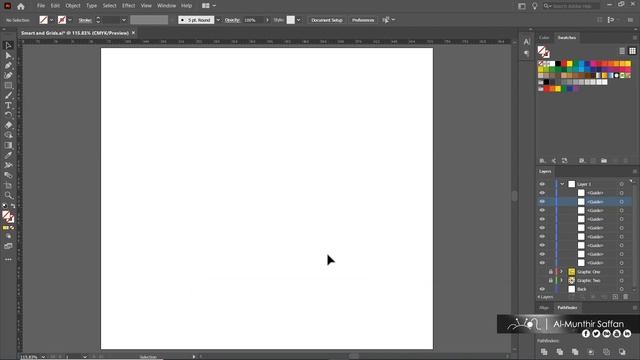Select the Rotate tool
The width and height of the screenshot is (640, 360).
point(8,115)
